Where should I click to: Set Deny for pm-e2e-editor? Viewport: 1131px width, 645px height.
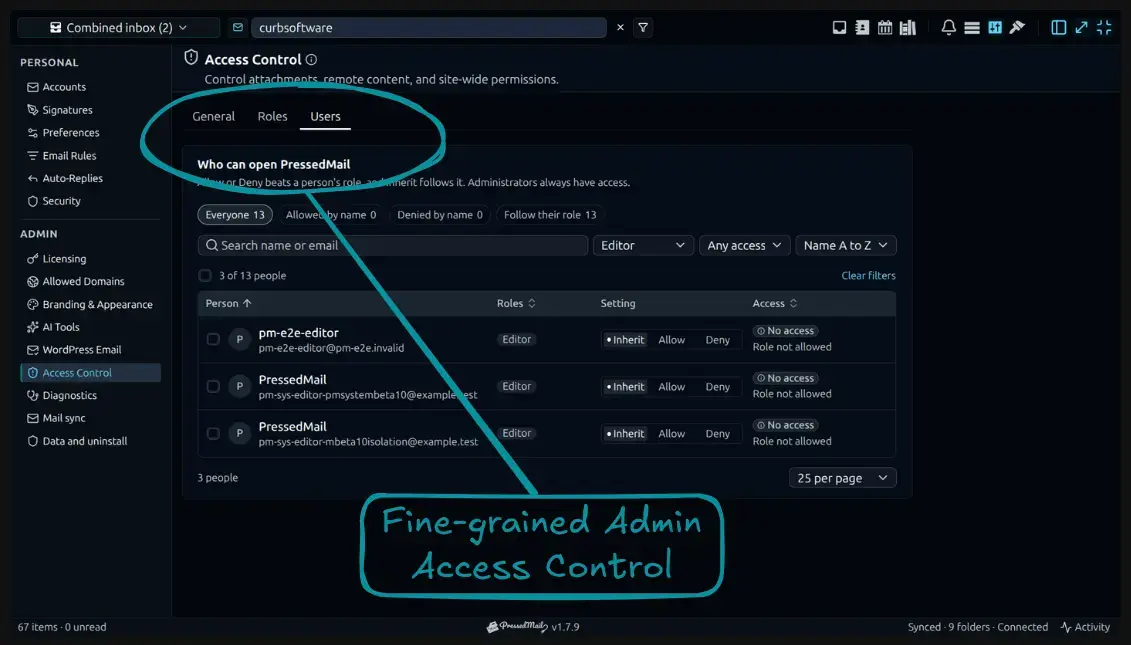pos(718,340)
